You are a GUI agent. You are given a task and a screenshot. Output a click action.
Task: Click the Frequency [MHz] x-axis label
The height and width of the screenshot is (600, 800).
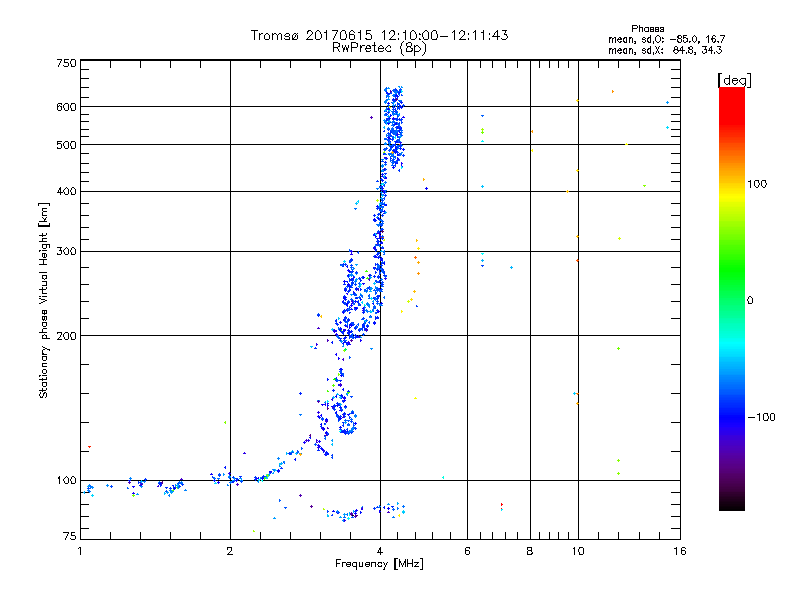tap(379, 566)
